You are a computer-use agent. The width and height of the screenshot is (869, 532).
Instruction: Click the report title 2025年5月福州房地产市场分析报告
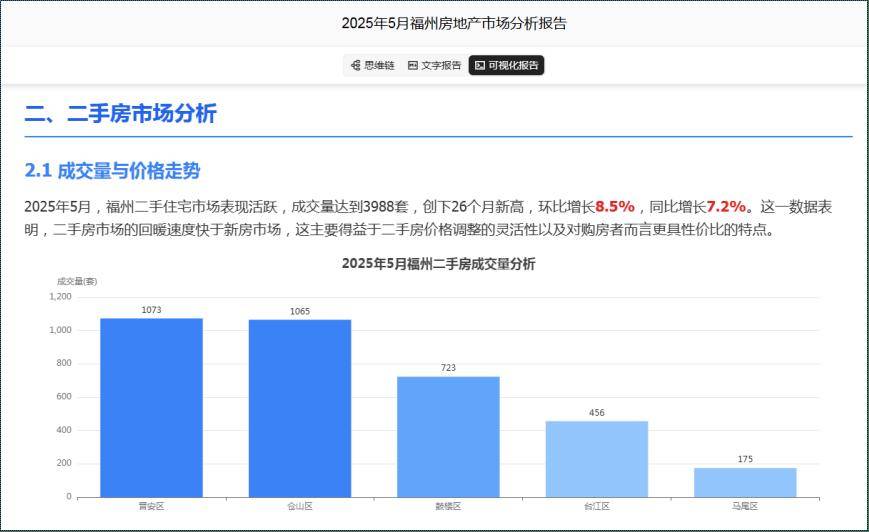(454, 23)
